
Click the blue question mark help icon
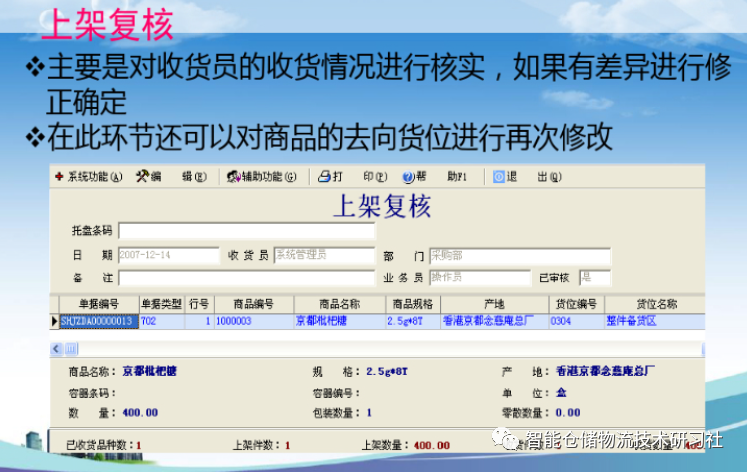click(x=408, y=177)
